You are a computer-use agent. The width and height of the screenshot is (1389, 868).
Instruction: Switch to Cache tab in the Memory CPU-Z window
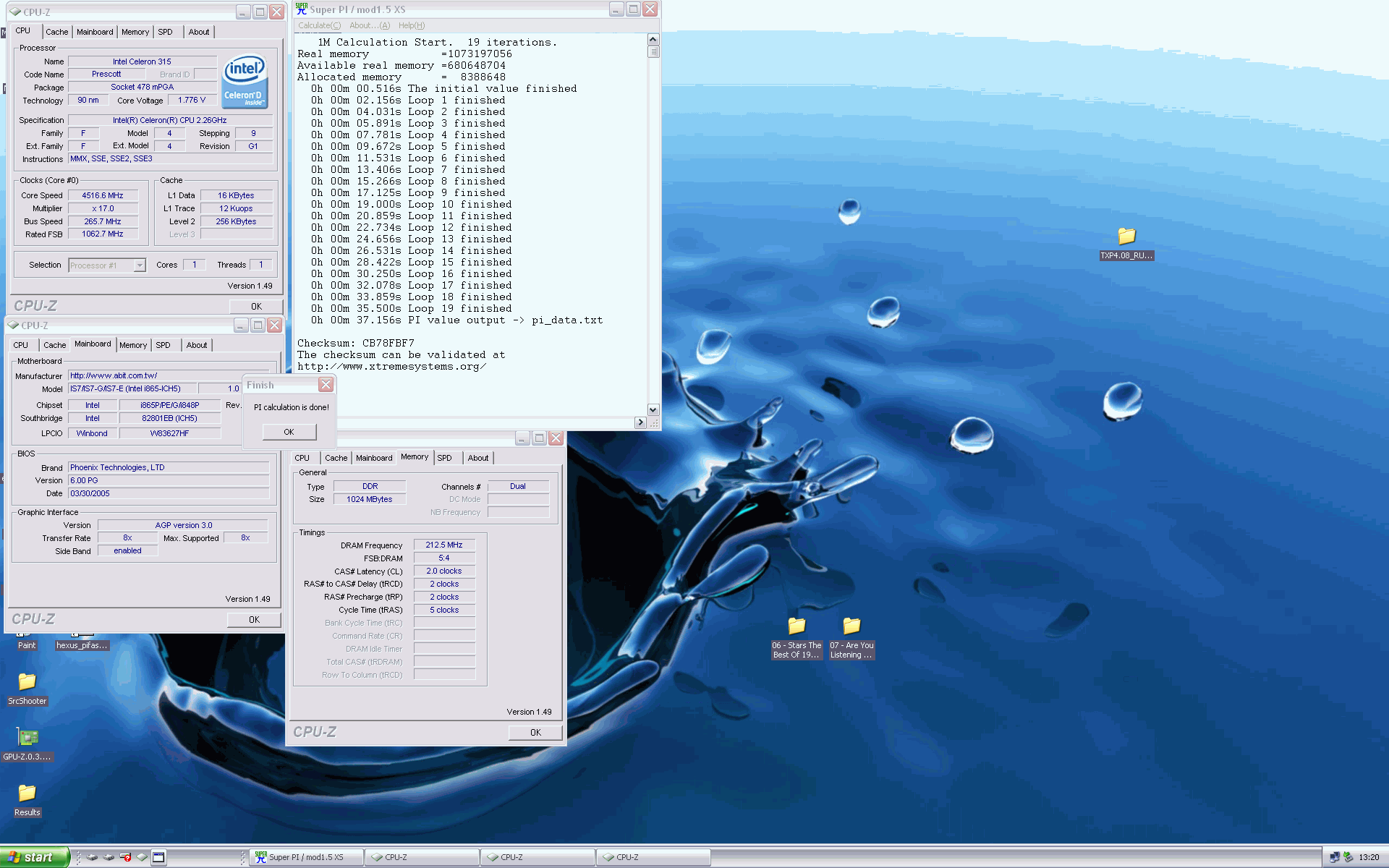[x=336, y=458]
